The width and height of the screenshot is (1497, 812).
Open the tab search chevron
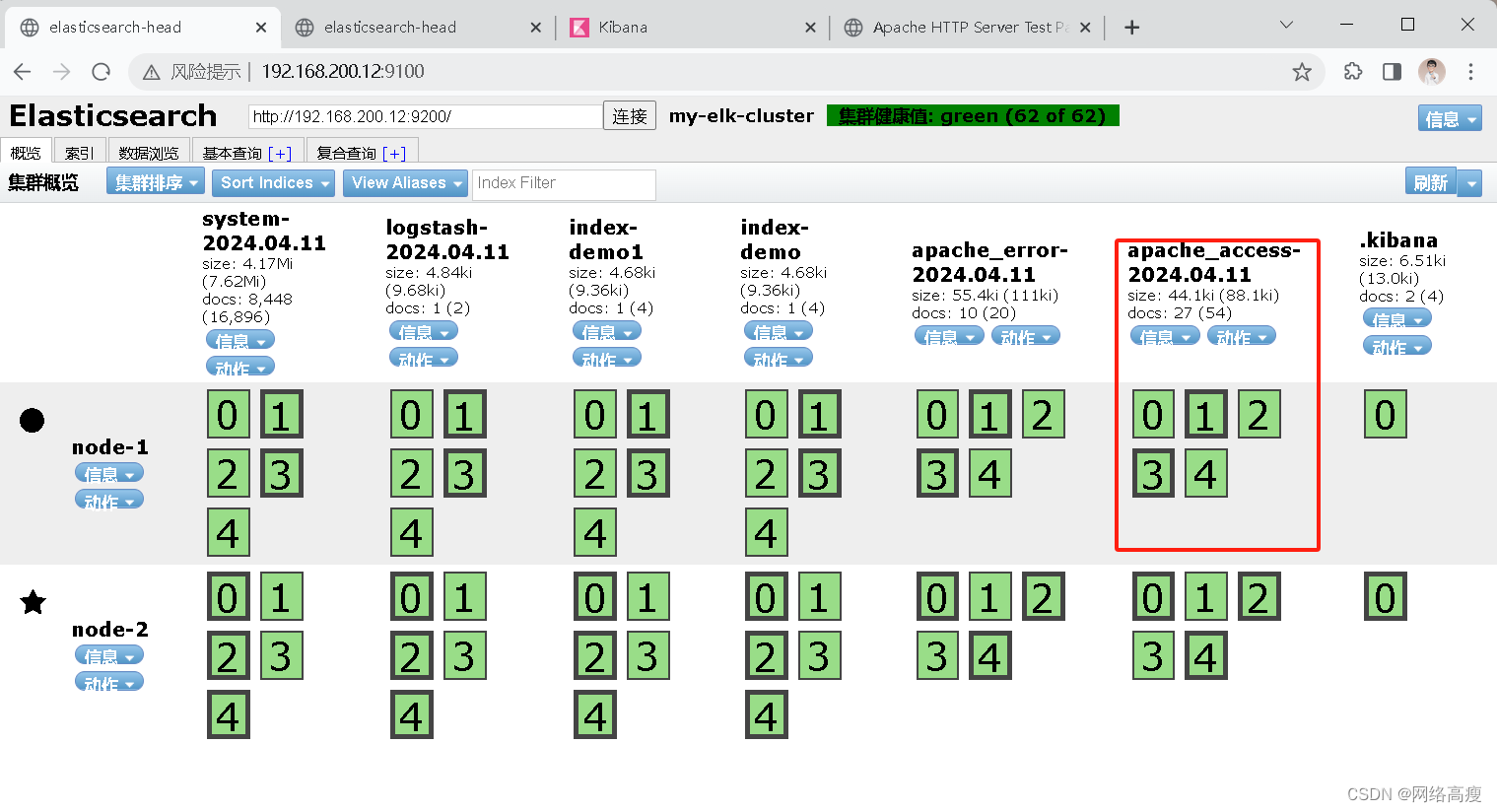[1286, 25]
